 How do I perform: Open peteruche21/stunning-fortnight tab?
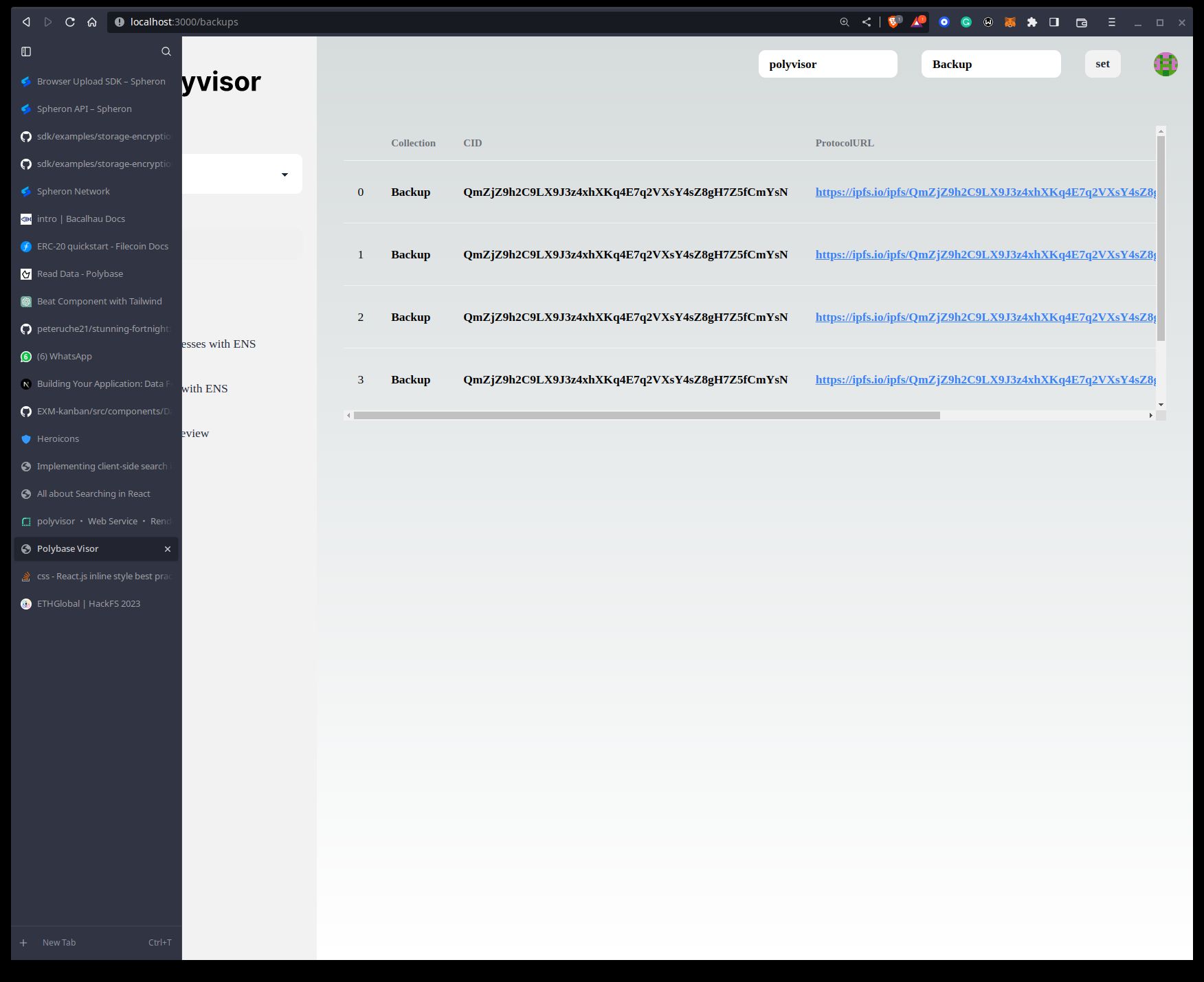[96, 328]
